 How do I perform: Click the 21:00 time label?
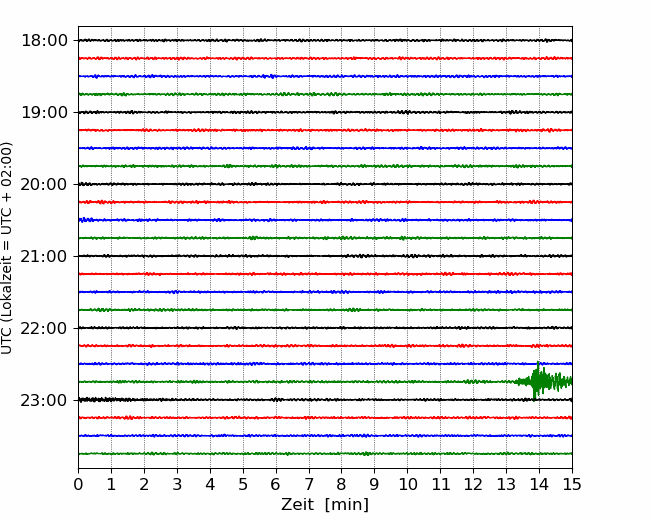(44, 256)
